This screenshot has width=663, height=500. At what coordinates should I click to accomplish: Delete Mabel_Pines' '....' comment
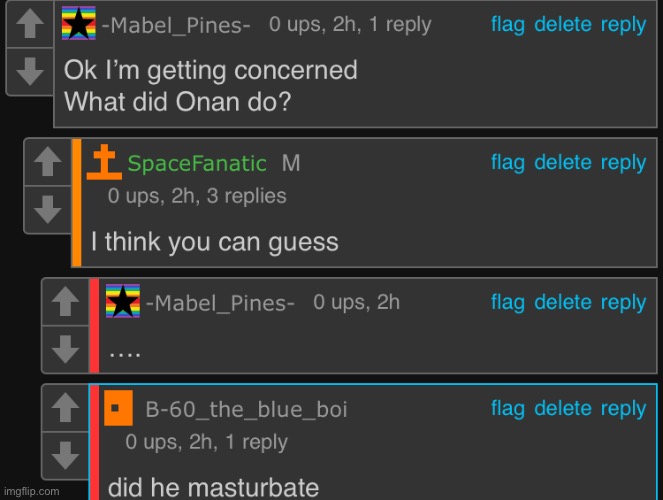(563, 302)
